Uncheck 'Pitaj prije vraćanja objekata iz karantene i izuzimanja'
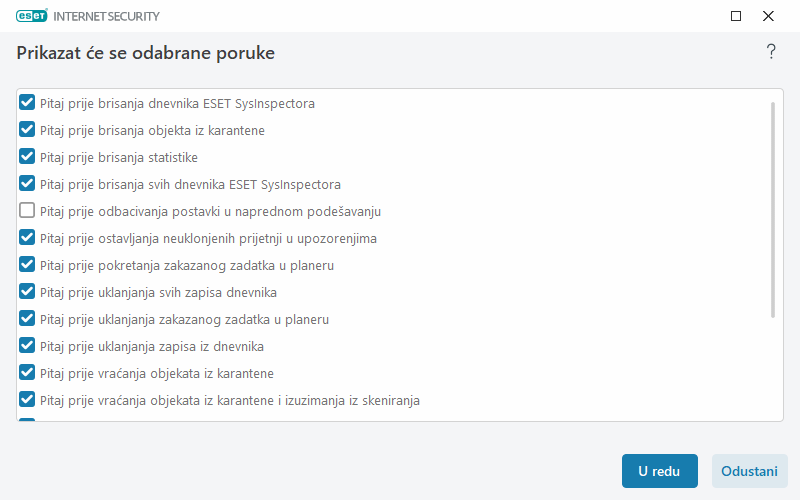The height and width of the screenshot is (500, 800). (28, 400)
